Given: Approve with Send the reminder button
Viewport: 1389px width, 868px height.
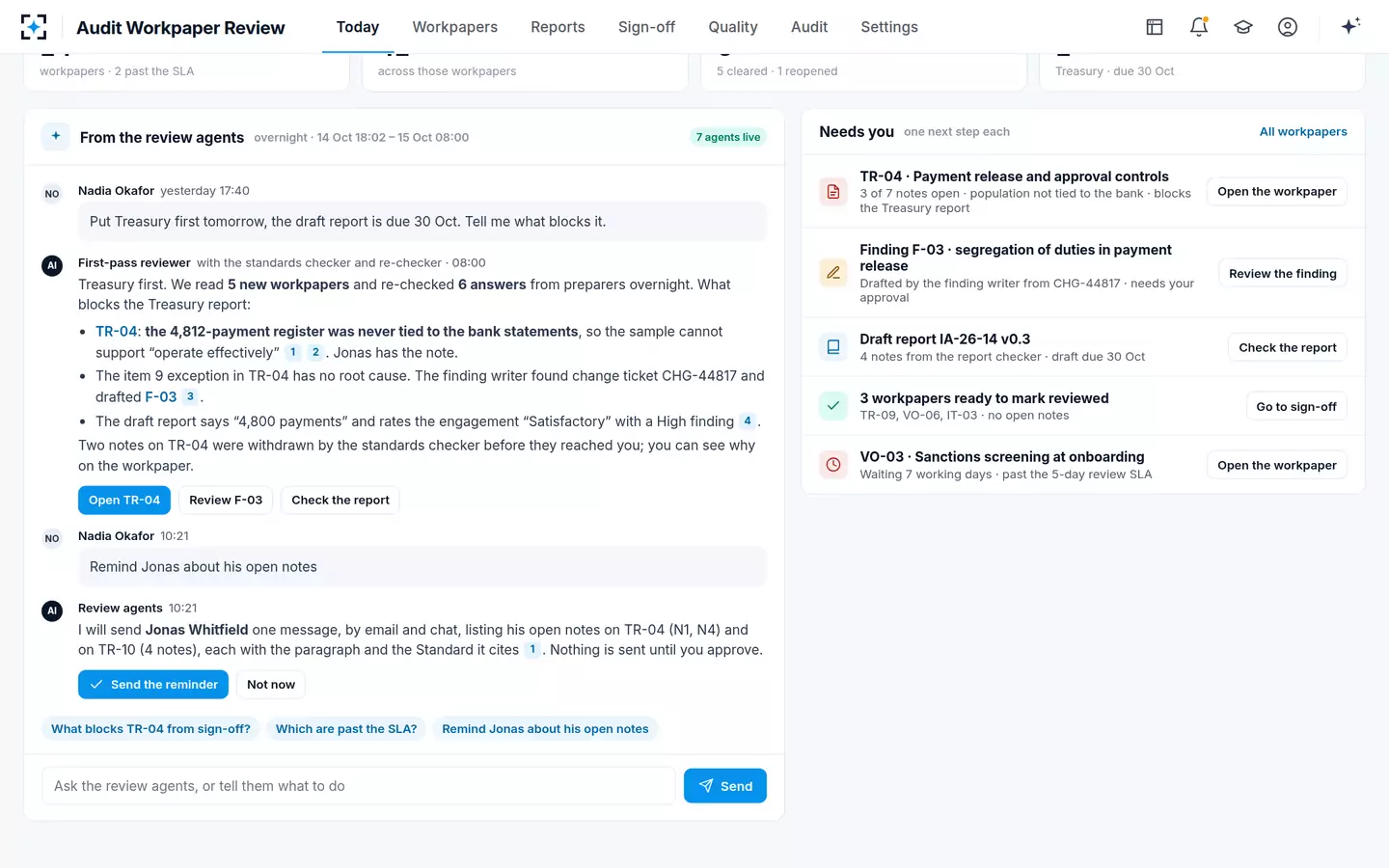Looking at the screenshot, I should [153, 685].
